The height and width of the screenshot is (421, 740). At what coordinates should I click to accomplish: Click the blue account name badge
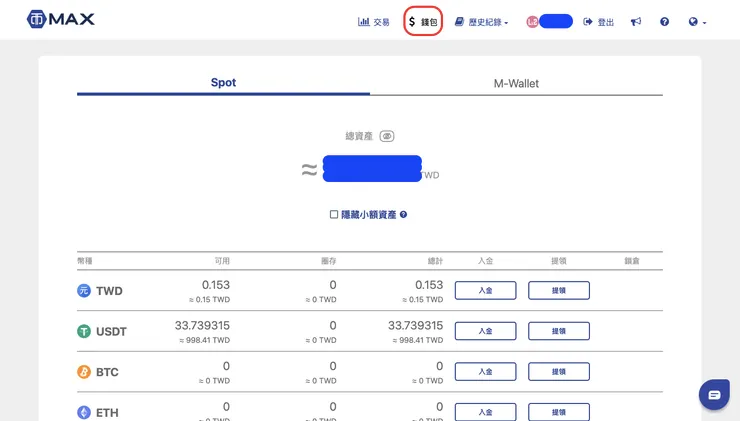[556, 21]
